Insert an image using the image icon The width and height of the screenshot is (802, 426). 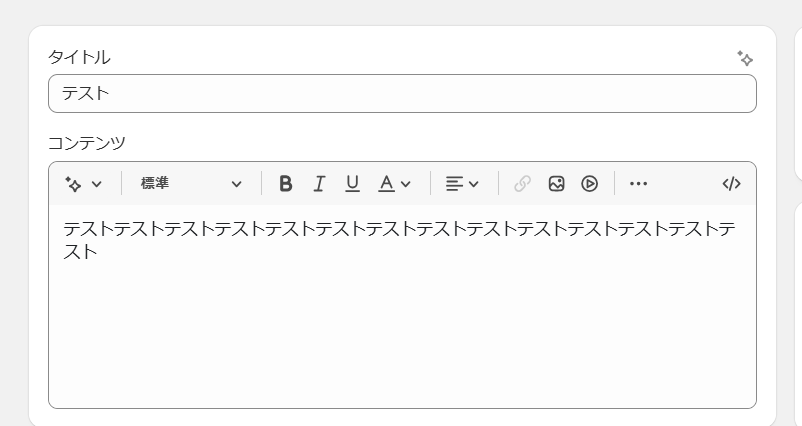556,184
